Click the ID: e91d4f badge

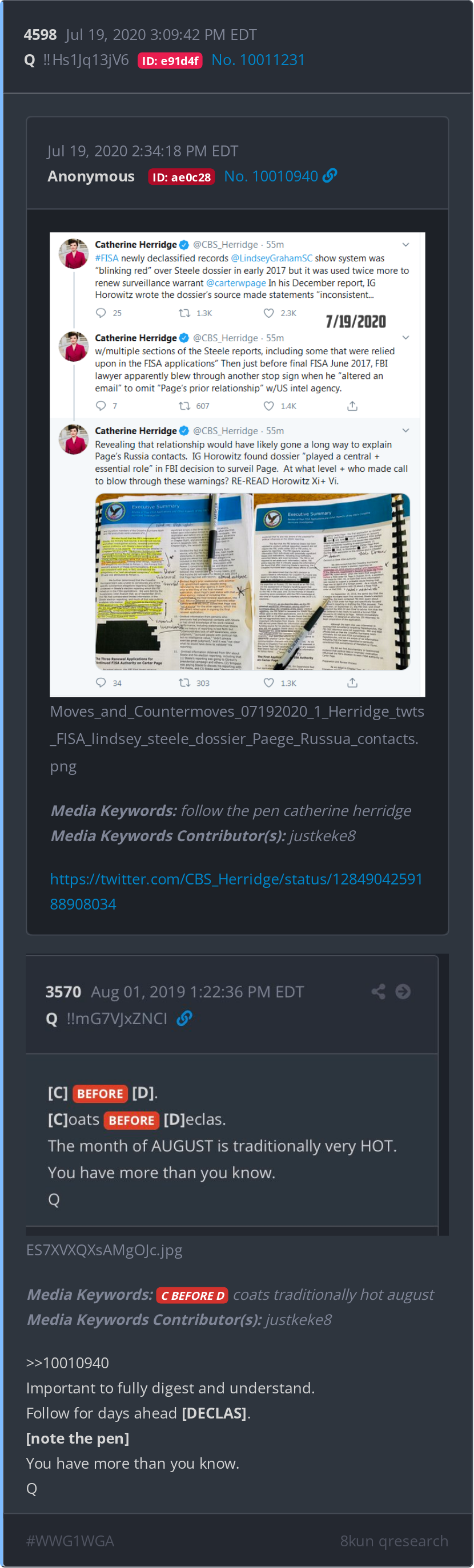point(170,61)
